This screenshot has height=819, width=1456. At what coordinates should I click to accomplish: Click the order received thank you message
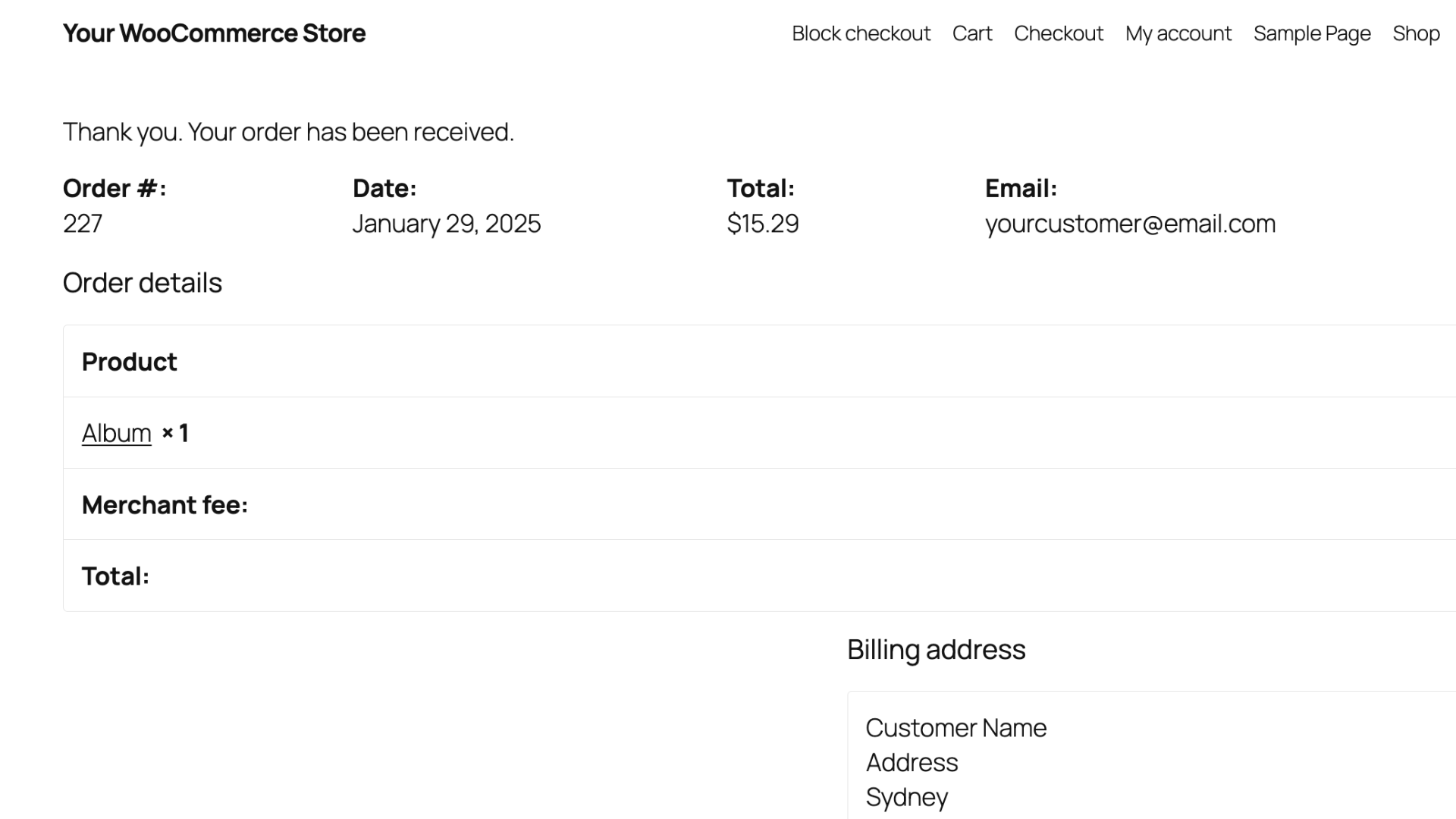tap(288, 132)
